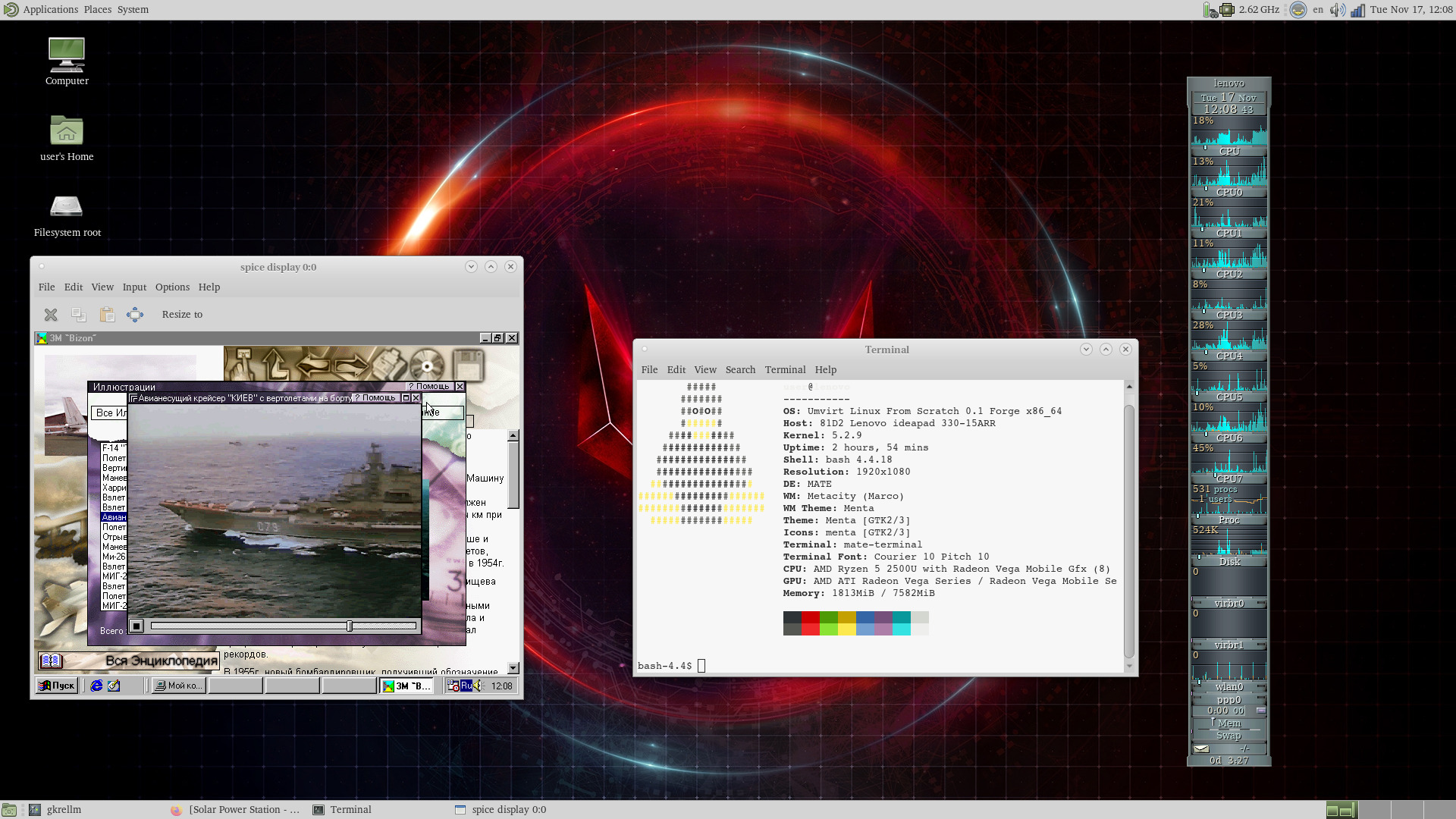Click the fullscreen icon in spice toolbar
Image resolution: width=1456 pixels, height=819 pixels.
coord(135,315)
